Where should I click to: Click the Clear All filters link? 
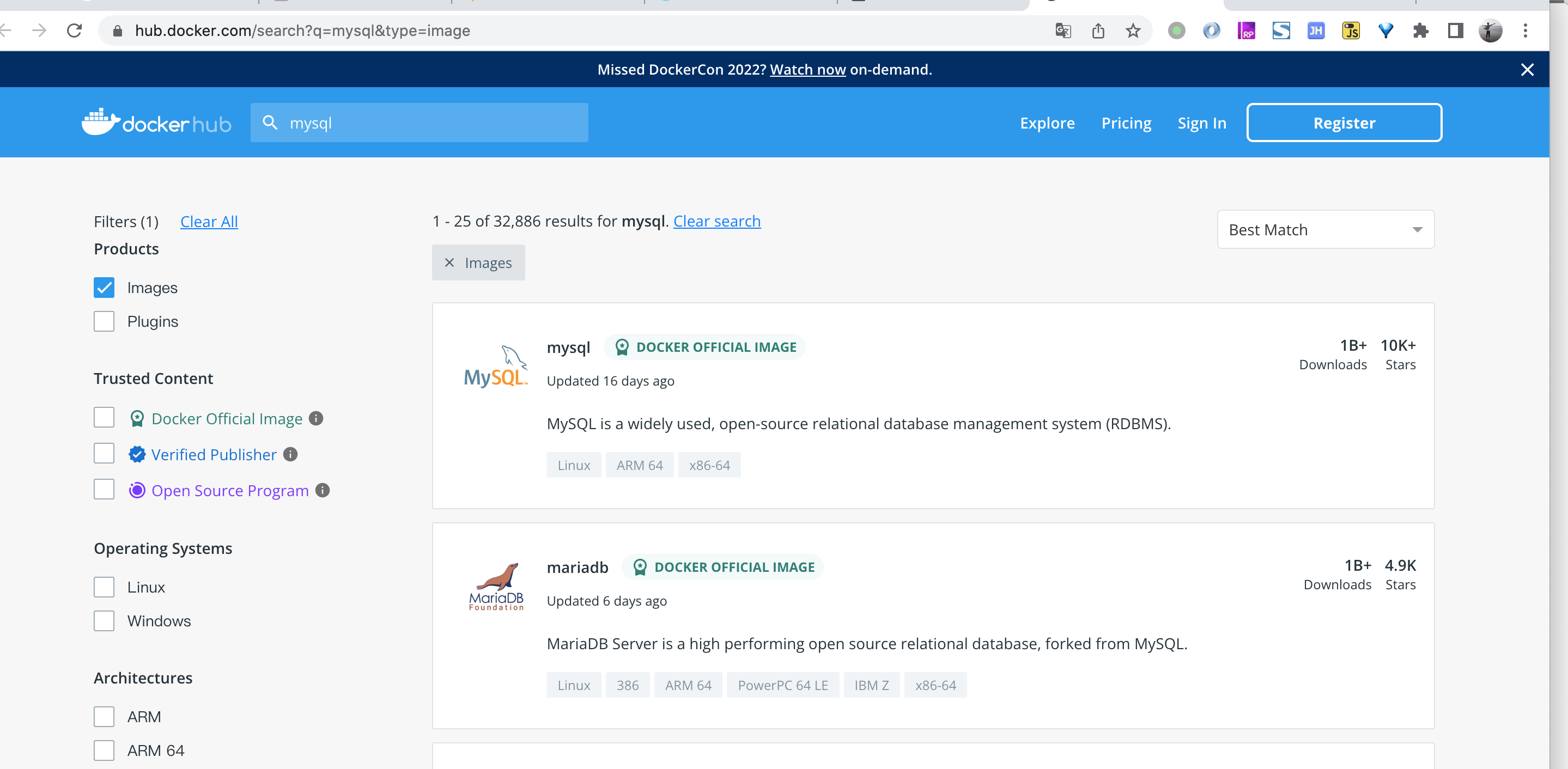(209, 222)
